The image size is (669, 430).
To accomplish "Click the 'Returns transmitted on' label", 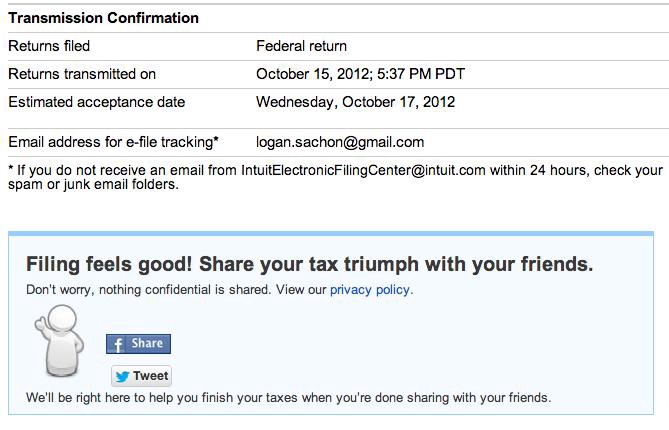I will [82, 74].
